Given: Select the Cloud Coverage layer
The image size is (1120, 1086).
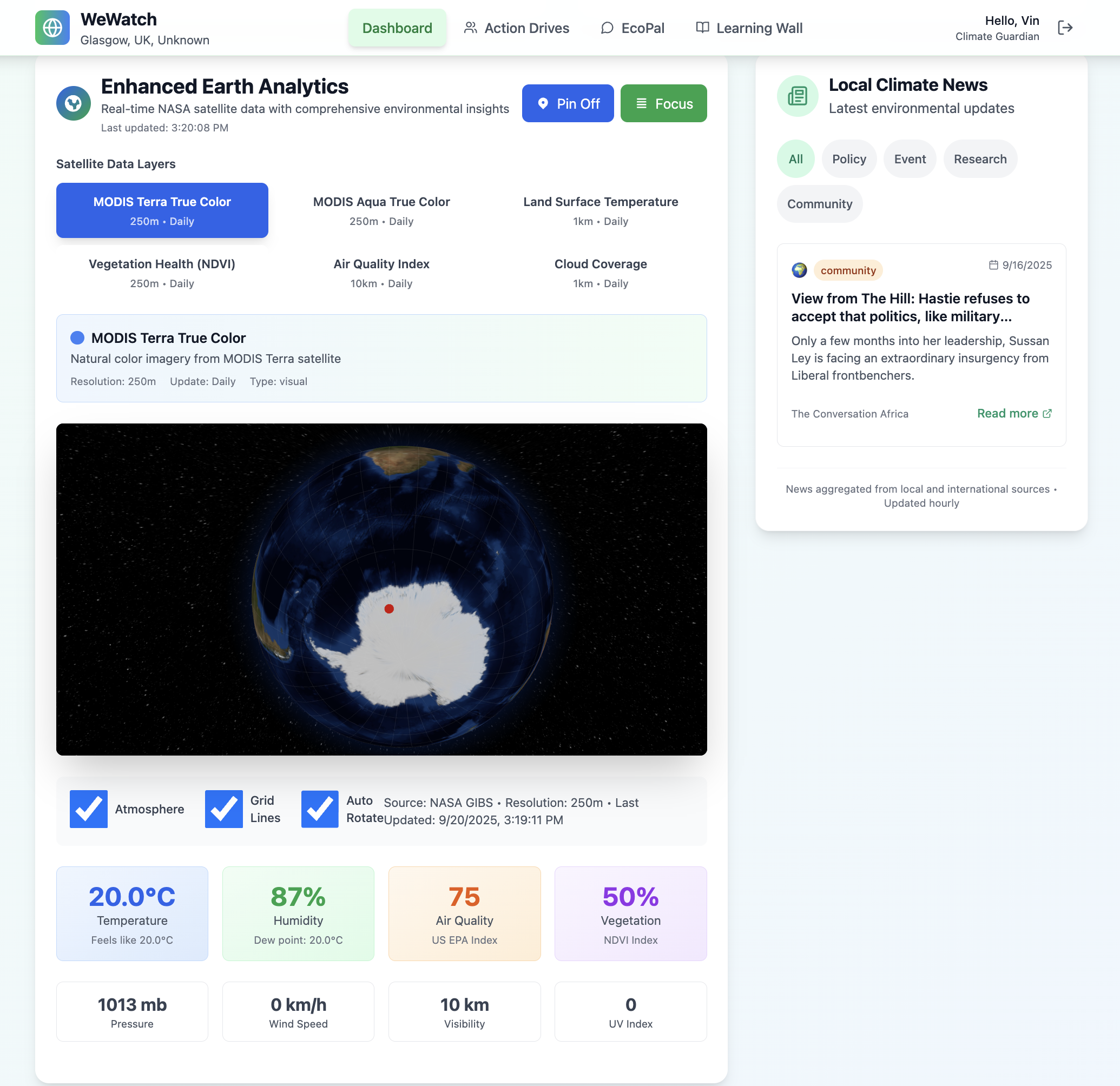Looking at the screenshot, I should 600,273.
